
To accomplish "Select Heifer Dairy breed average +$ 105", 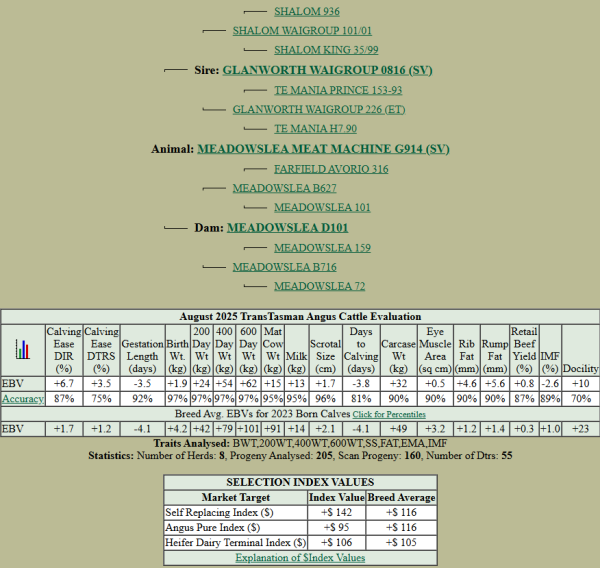I will point(401,543).
